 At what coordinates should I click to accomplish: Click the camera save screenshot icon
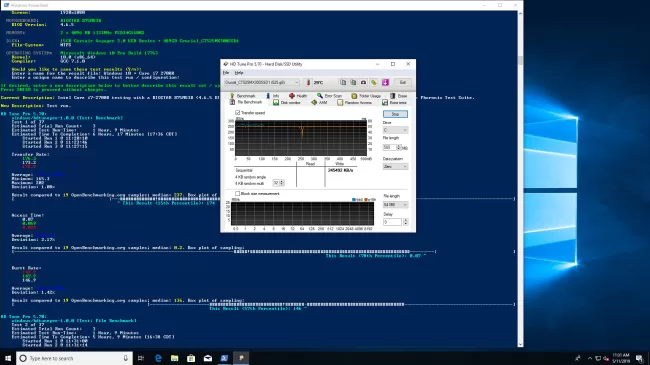point(364,83)
